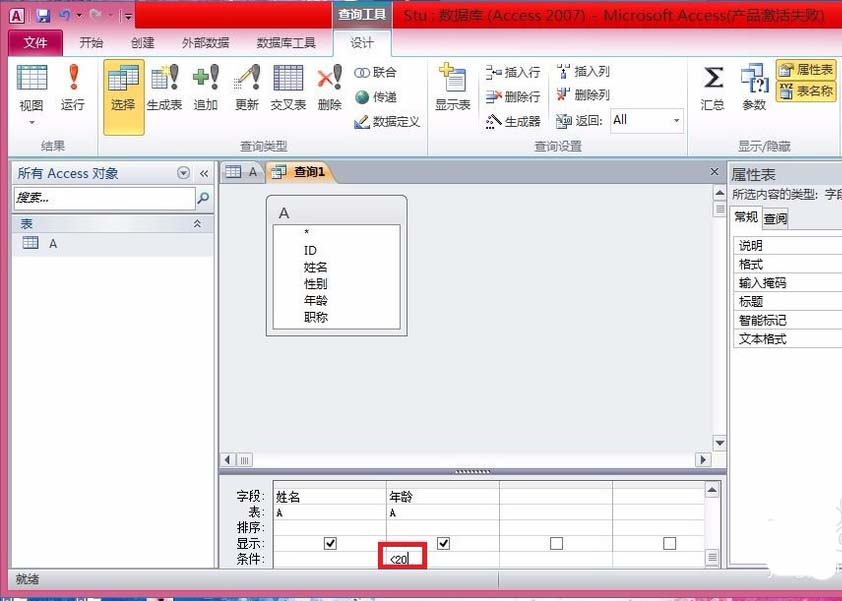
Task: Select the 常规 tab in property sheet
Action: 746,217
